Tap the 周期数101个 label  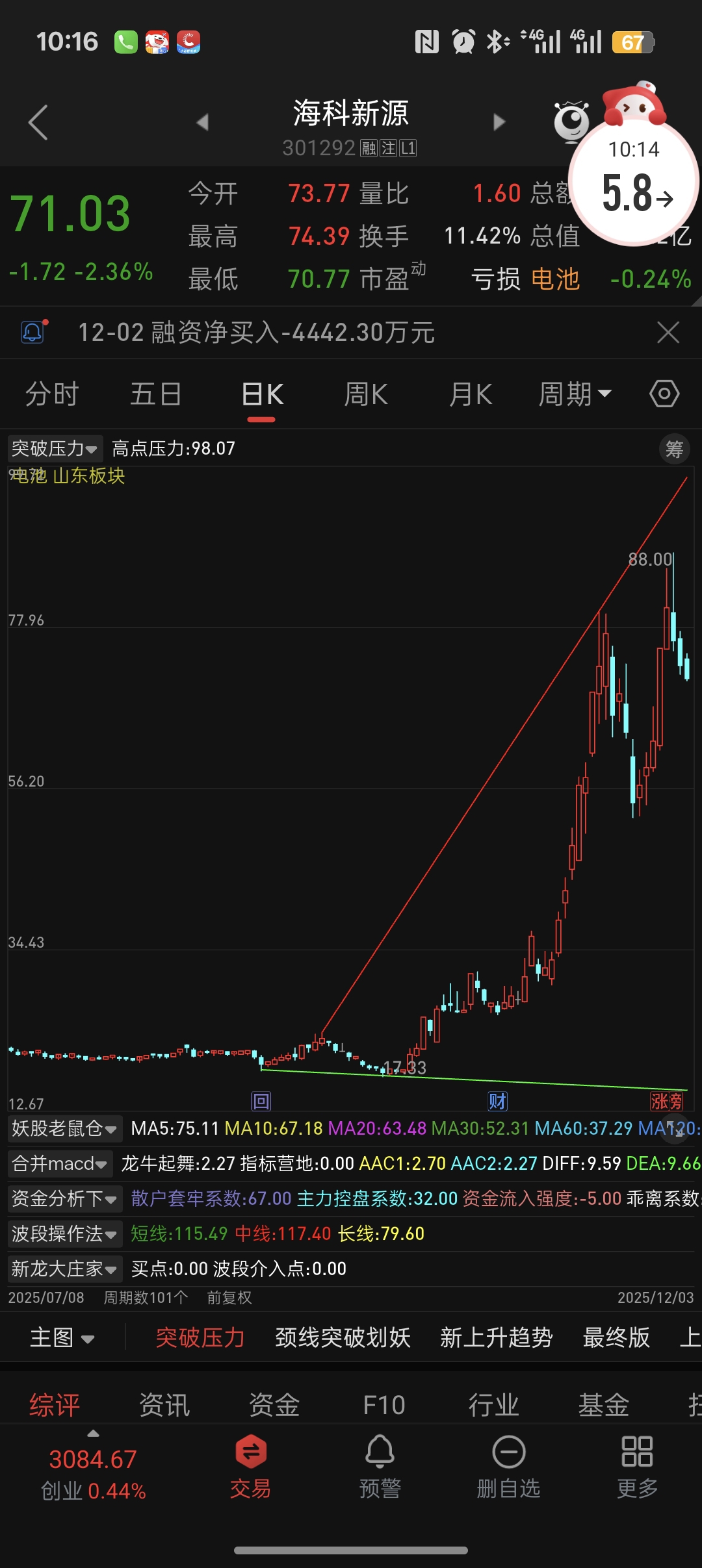click(x=146, y=1298)
